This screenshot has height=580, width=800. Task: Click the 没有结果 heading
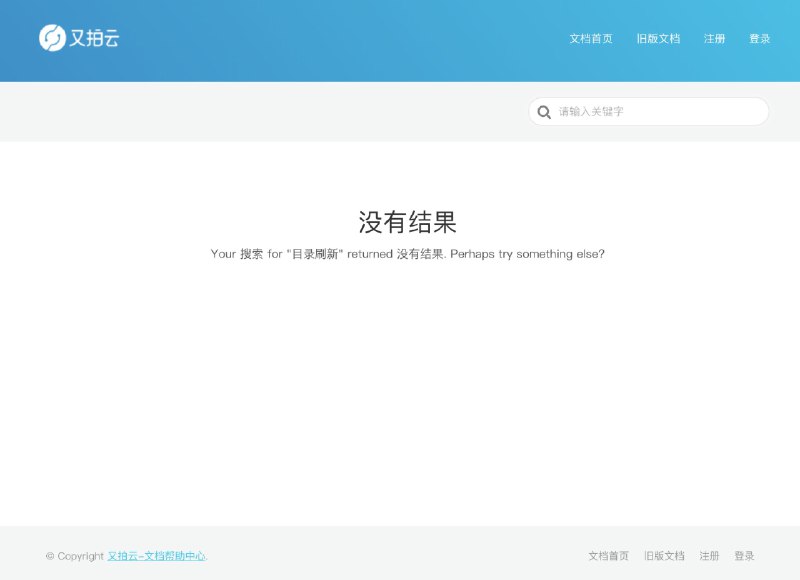pyautogui.click(x=407, y=222)
